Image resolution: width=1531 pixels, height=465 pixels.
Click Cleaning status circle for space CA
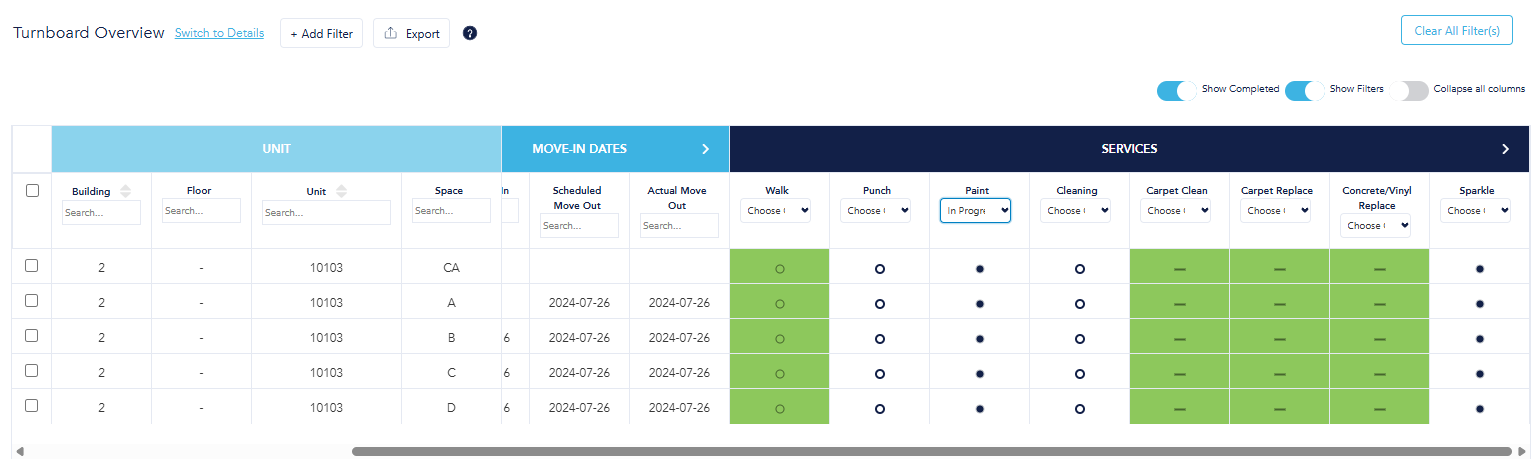pyautogui.click(x=1080, y=269)
